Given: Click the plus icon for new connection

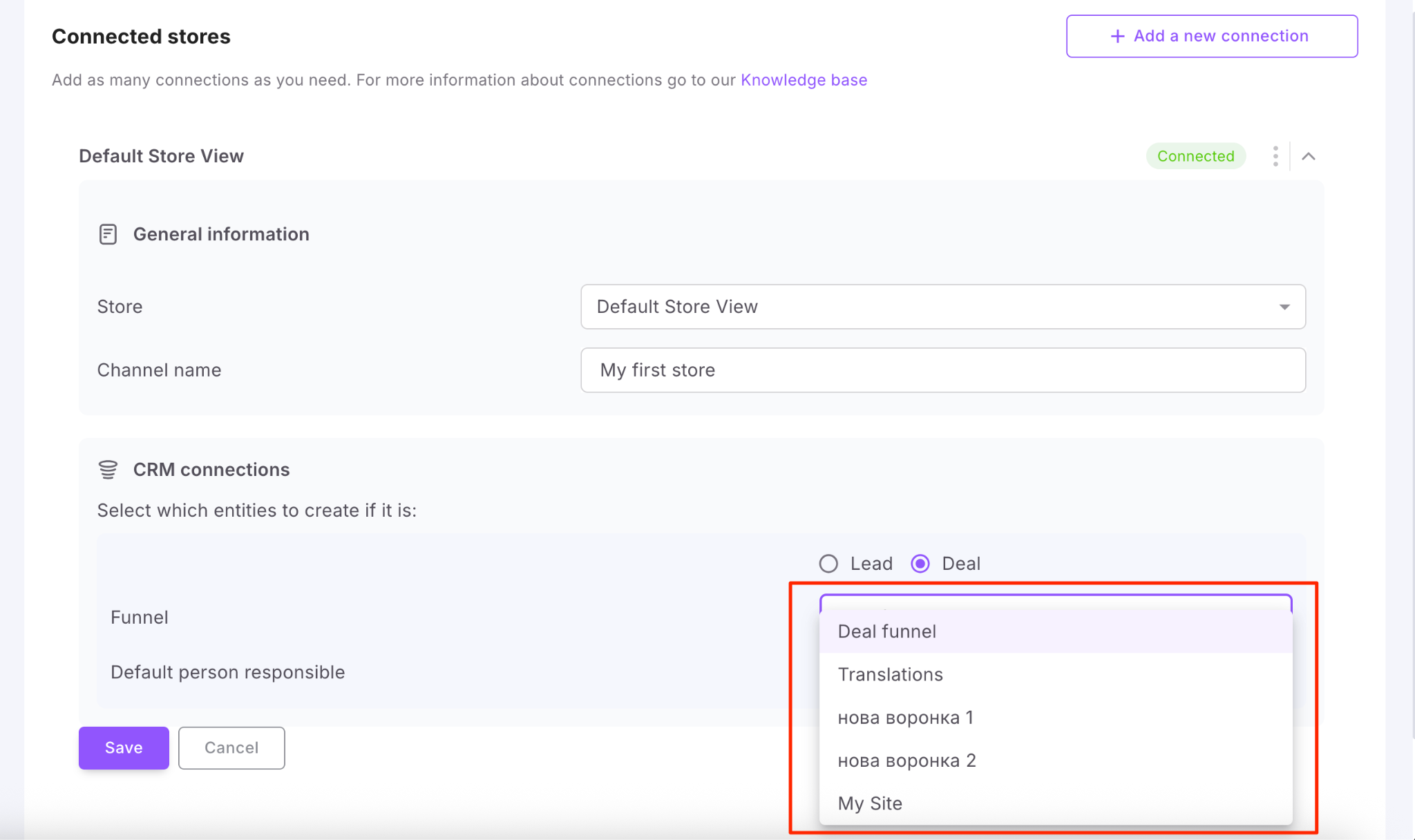Looking at the screenshot, I should pyautogui.click(x=1117, y=36).
